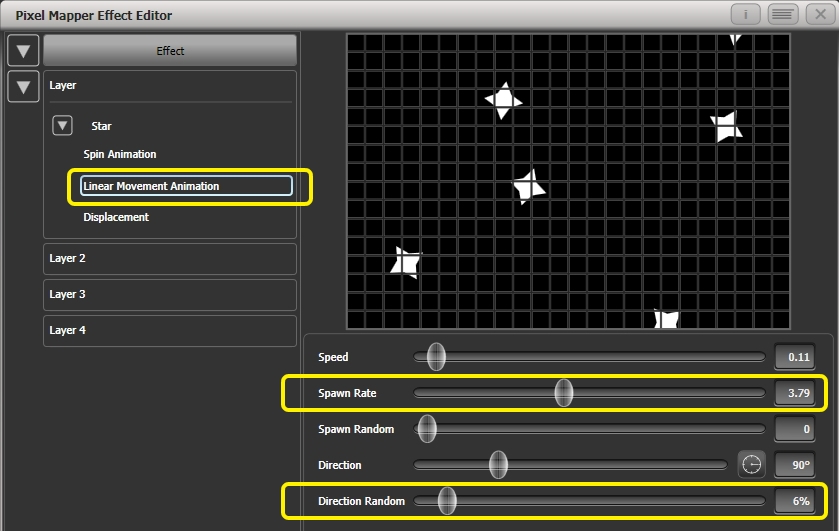The image size is (839, 531).
Task: Click the Effect button
Action: coord(170,51)
